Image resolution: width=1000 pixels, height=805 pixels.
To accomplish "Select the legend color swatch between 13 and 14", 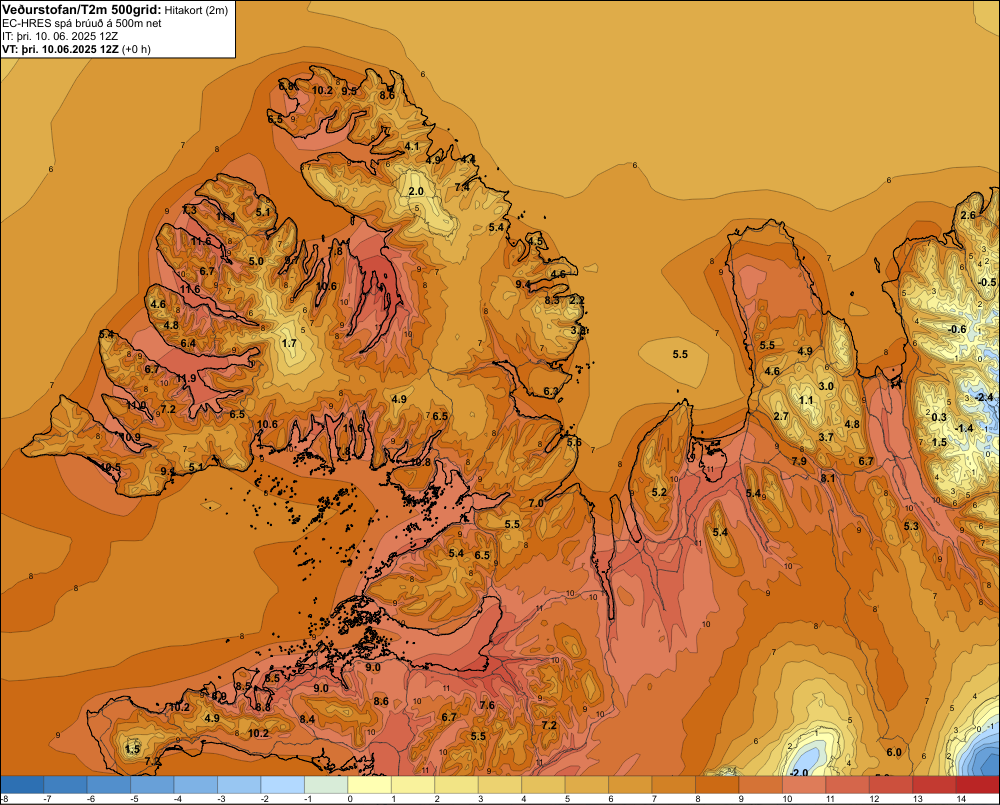I will [x=934, y=785].
